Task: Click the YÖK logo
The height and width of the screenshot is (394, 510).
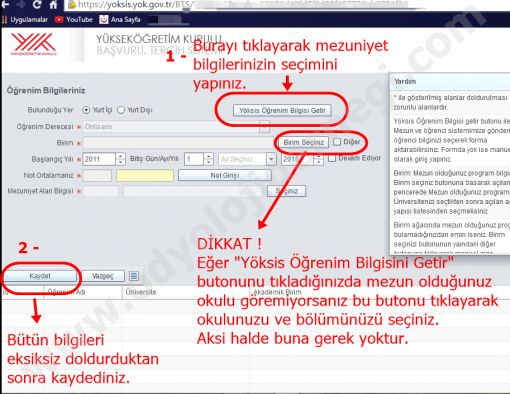Action: pos(33,44)
